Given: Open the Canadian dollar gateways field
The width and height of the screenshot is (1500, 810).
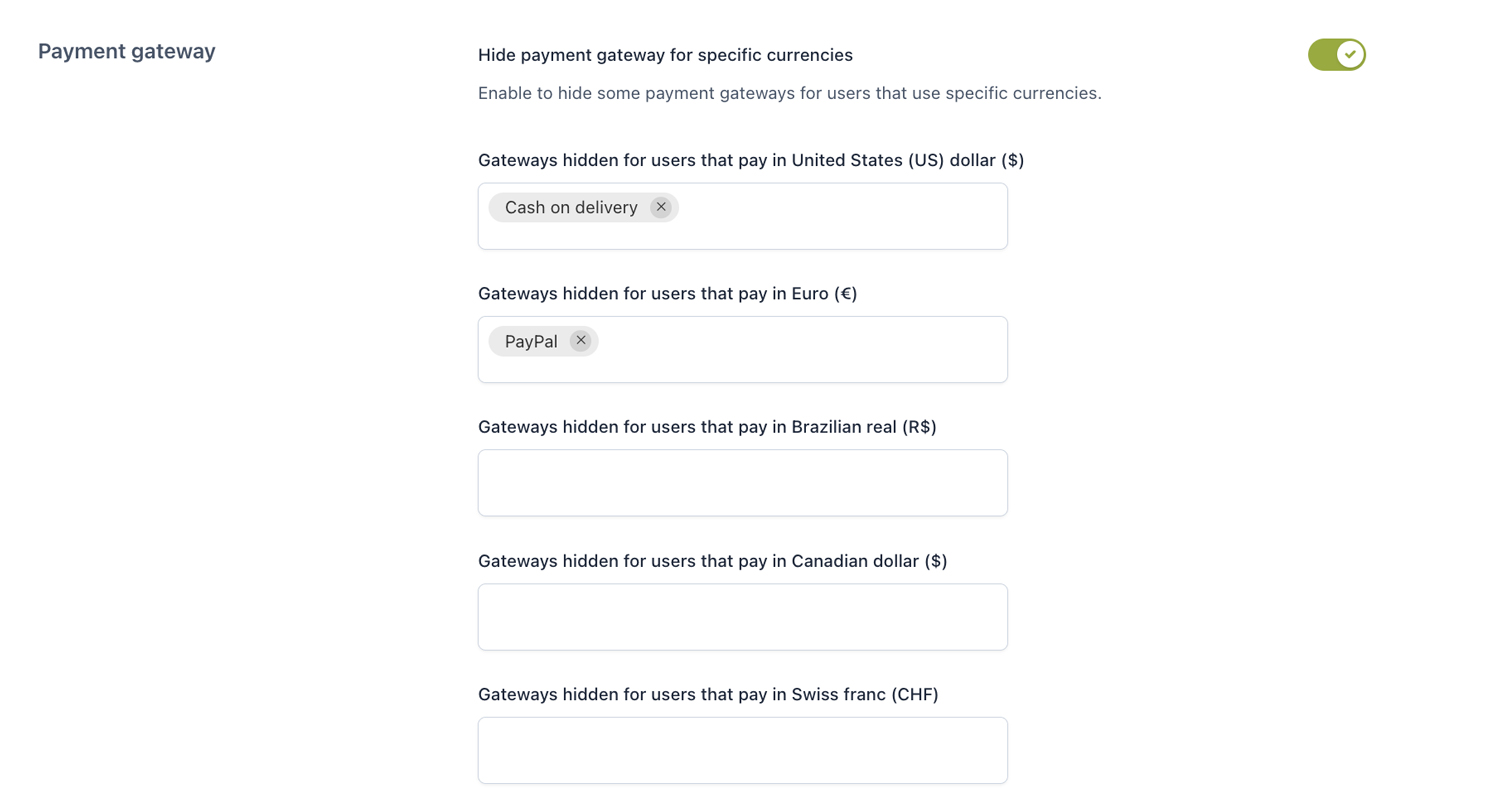Looking at the screenshot, I should click(x=742, y=617).
